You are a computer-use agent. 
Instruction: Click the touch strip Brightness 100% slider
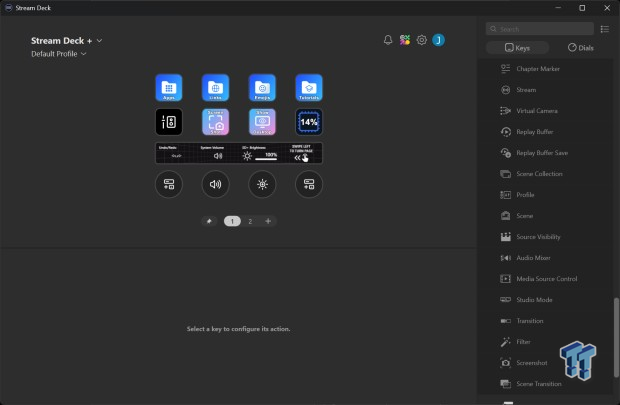click(266, 159)
